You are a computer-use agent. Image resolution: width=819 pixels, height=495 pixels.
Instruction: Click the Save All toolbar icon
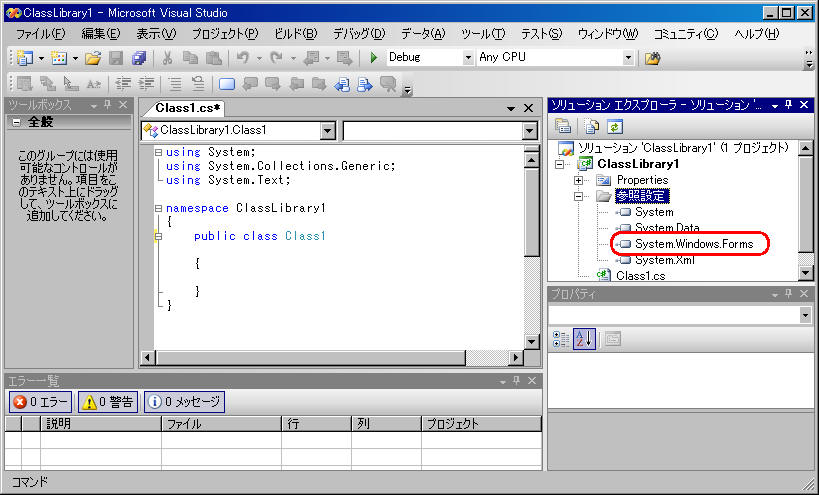pos(139,58)
